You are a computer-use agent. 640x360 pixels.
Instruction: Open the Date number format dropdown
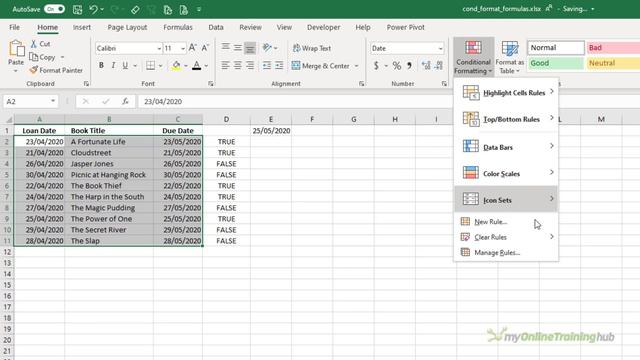pos(440,49)
